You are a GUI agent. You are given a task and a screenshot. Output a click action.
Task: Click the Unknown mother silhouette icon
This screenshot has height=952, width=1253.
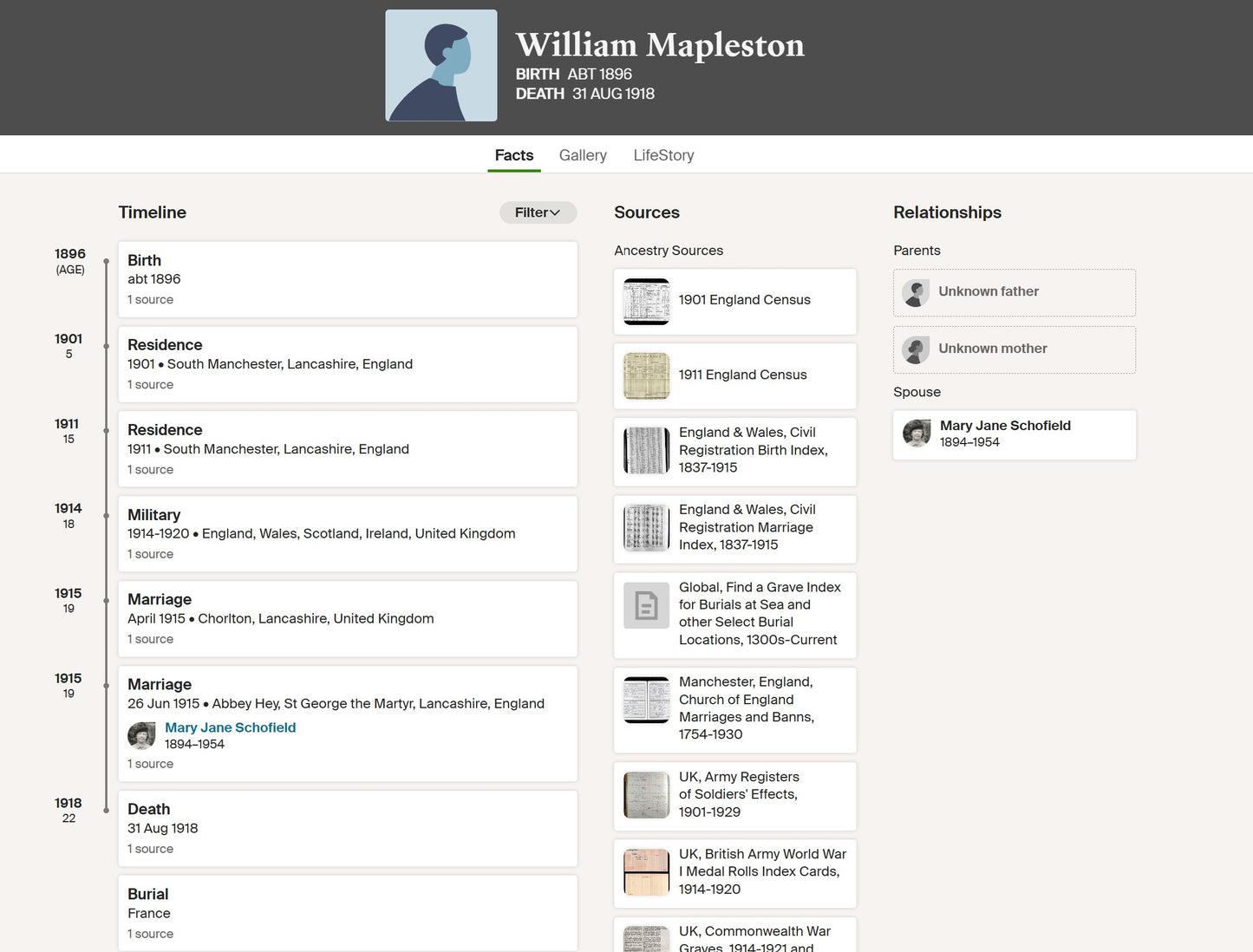[x=915, y=349]
